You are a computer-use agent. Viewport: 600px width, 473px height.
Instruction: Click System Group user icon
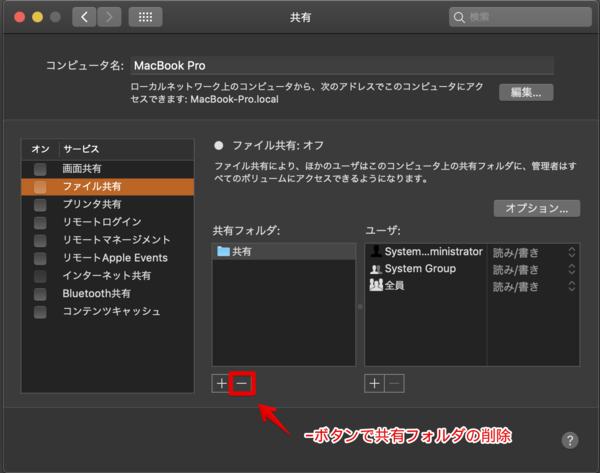tap(376, 269)
